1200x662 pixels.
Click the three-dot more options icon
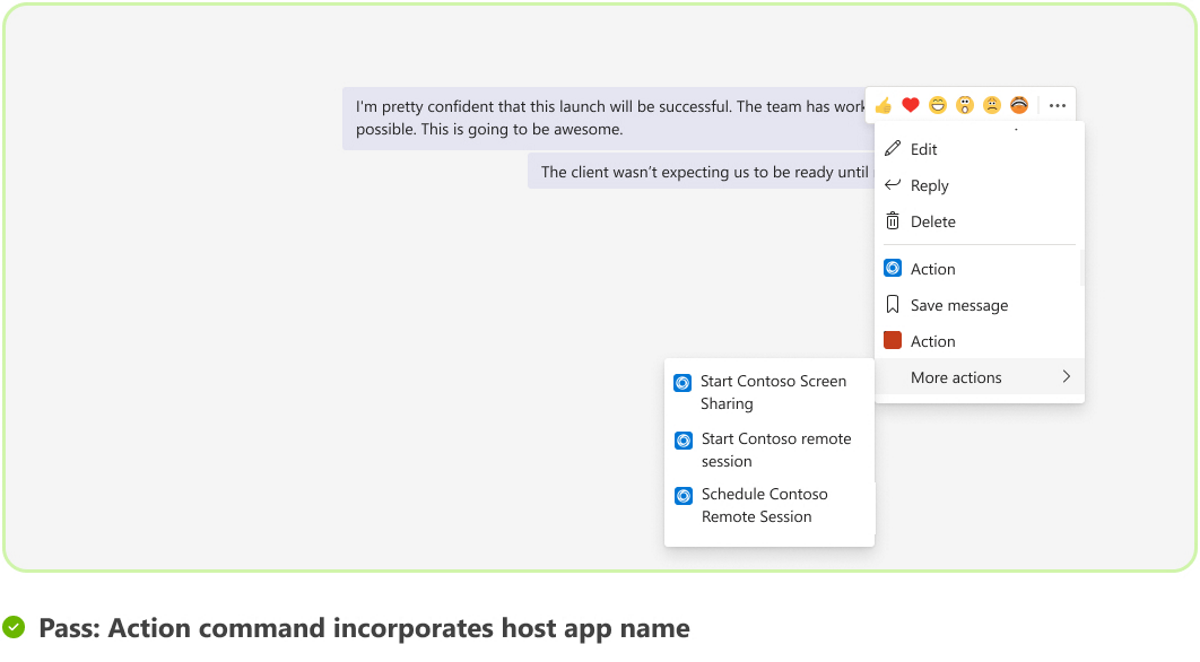point(1057,105)
